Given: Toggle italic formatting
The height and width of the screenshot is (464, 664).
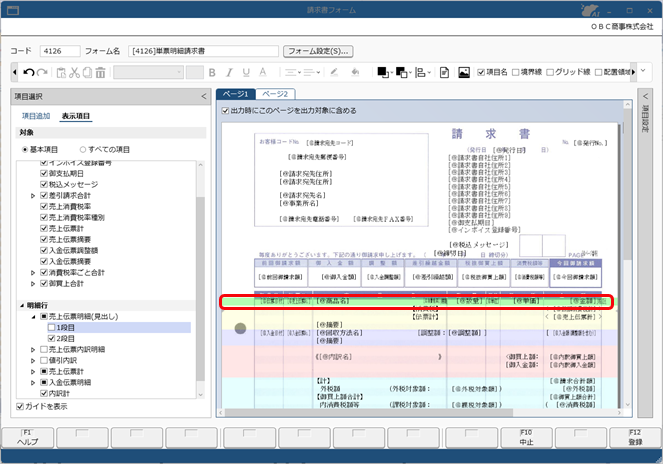Looking at the screenshot, I should 229,72.
